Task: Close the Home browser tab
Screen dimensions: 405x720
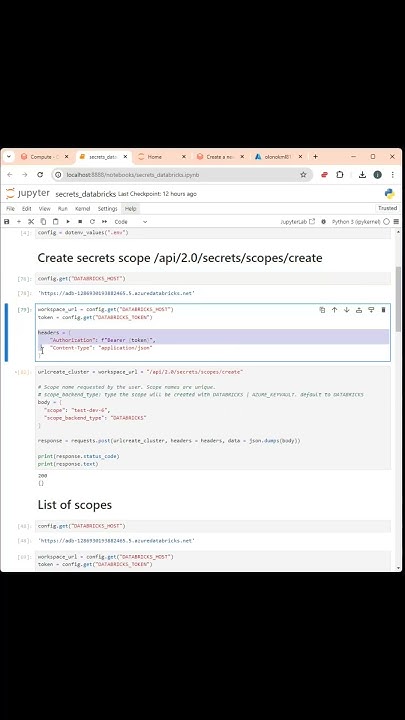Action: point(184,157)
